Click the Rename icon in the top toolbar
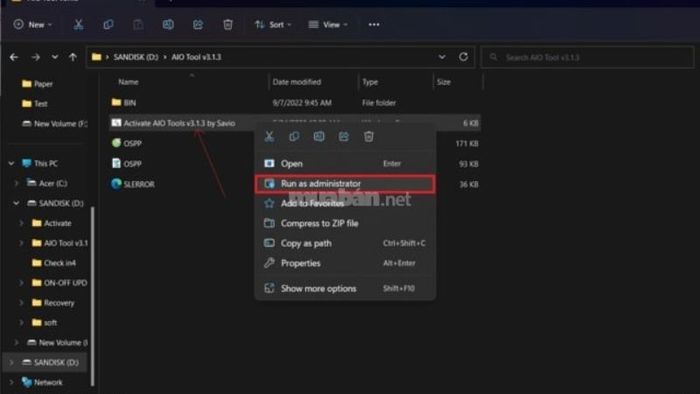Image resolution: width=700 pixels, height=394 pixels. tap(168, 25)
